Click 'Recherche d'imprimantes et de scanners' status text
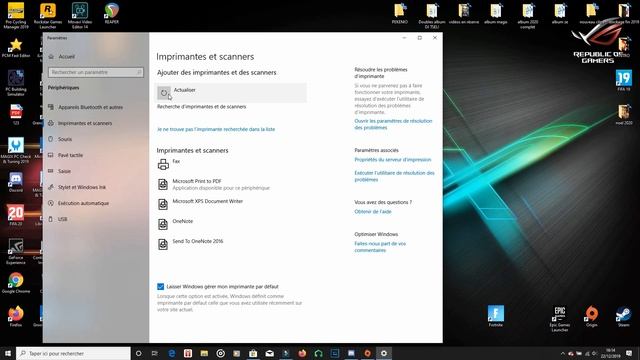 (202, 107)
